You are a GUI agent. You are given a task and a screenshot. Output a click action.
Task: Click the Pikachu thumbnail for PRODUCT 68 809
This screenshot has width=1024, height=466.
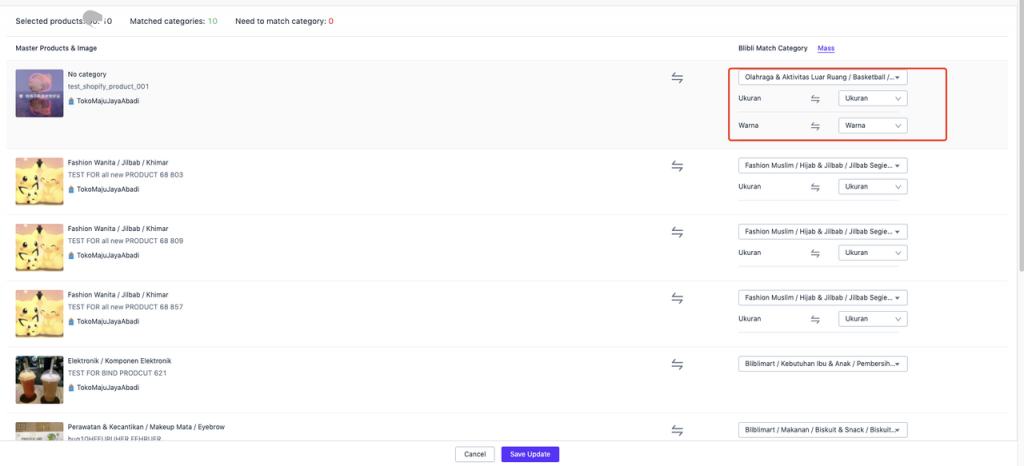coord(39,247)
